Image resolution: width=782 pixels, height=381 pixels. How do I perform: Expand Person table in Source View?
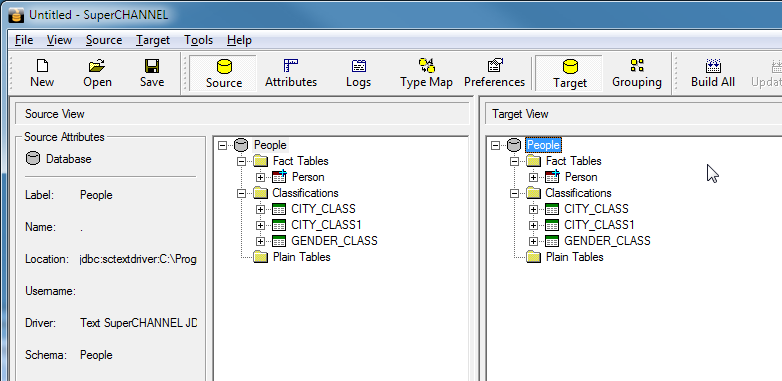pyautogui.click(x=260, y=177)
